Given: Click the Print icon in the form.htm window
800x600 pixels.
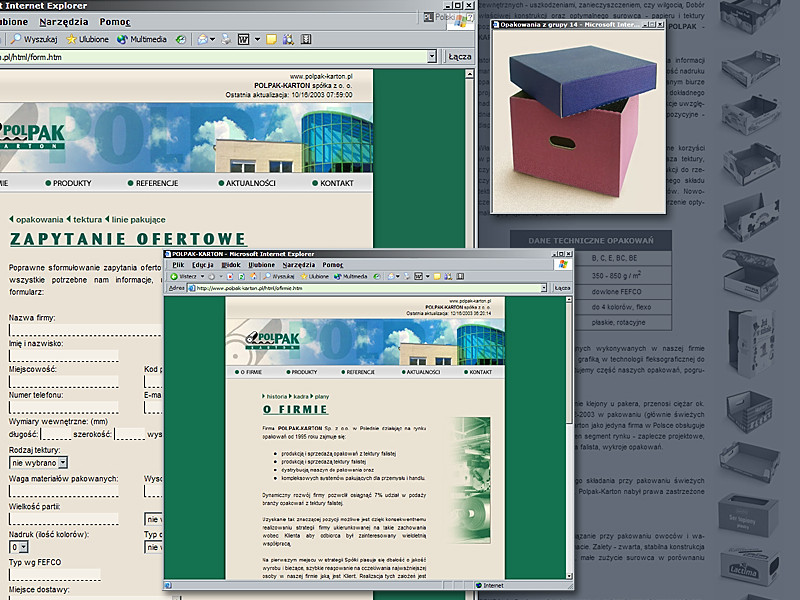Looking at the screenshot, I should pos(226,39).
